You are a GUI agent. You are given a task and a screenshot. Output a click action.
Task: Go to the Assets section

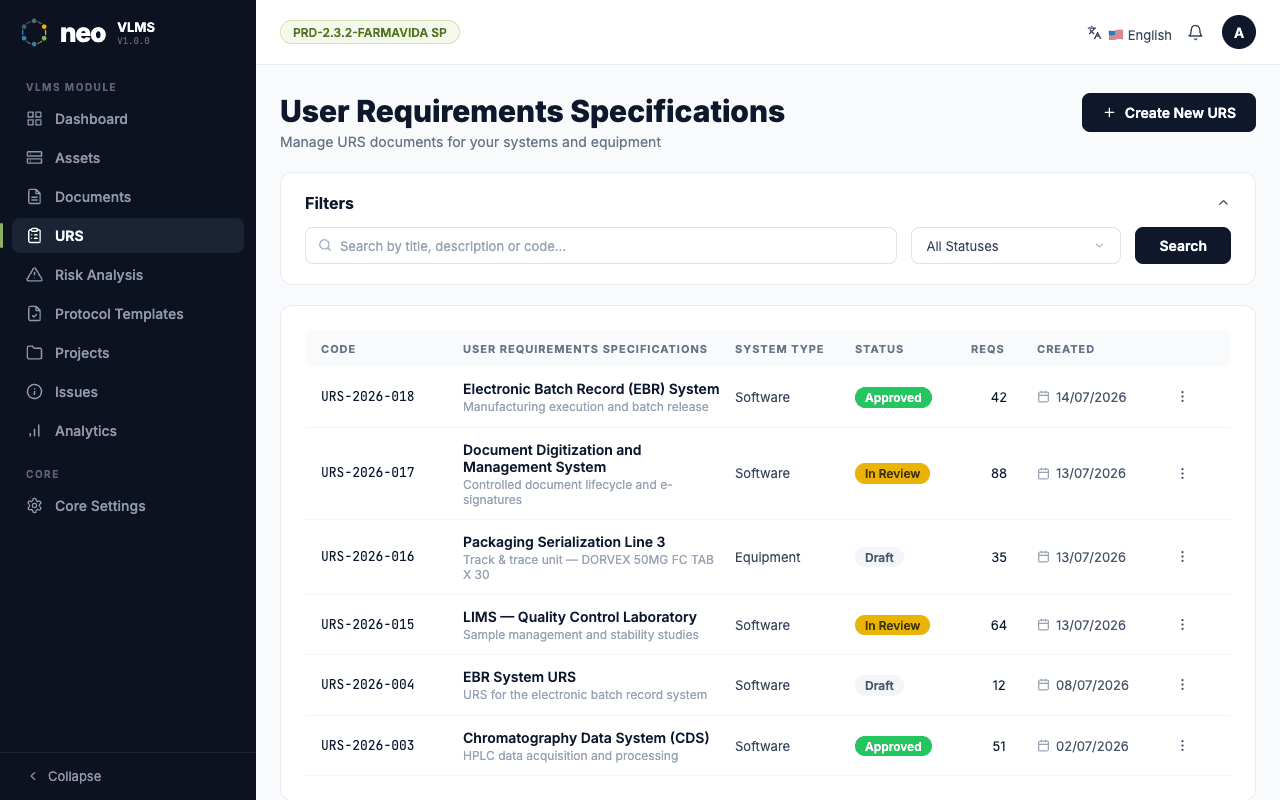click(x=128, y=158)
